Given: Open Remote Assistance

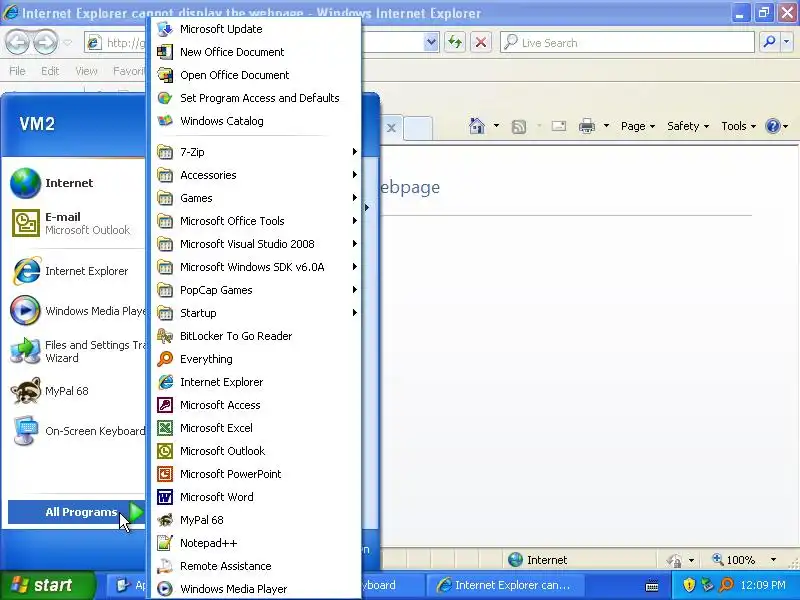Looking at the screenshot, I should pos(256,566).
